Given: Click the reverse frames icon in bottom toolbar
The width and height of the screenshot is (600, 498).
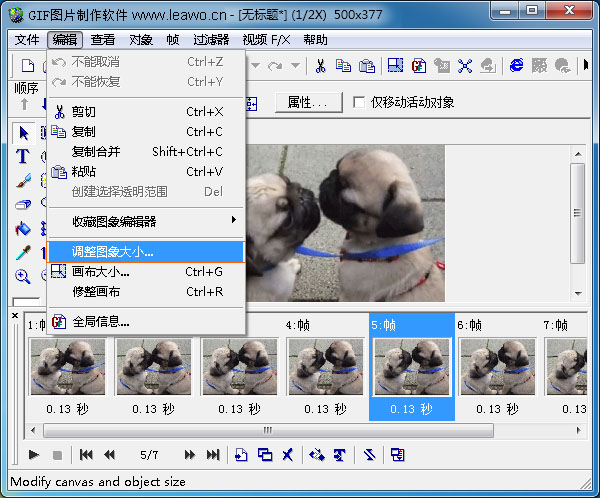Looking at the screenshot, I should coord(369,455).
